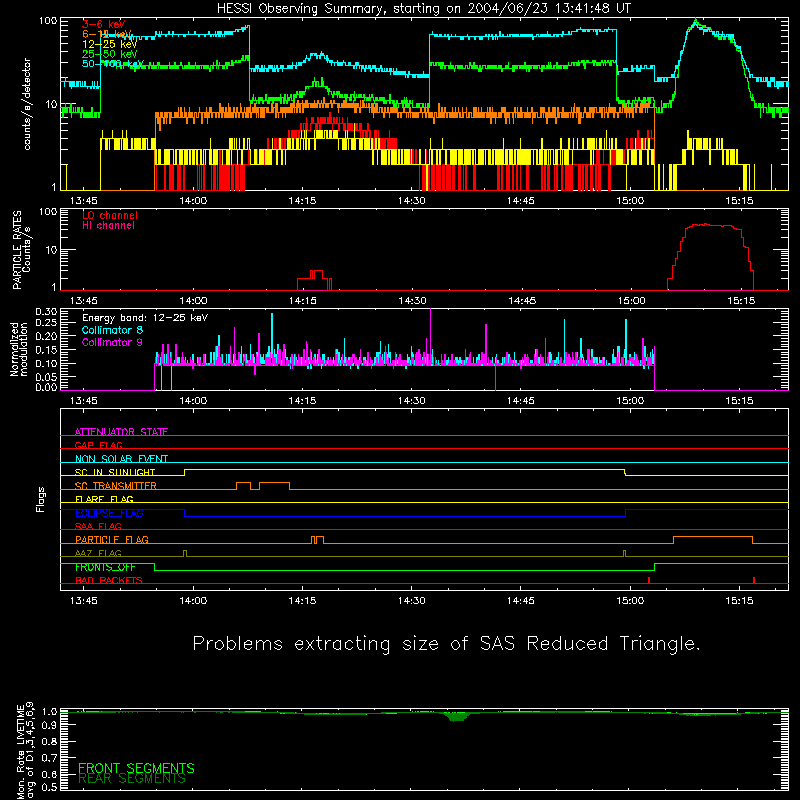Click the LO channel legend label
This screenshot has width=800, height=800.
click(110, 215)
